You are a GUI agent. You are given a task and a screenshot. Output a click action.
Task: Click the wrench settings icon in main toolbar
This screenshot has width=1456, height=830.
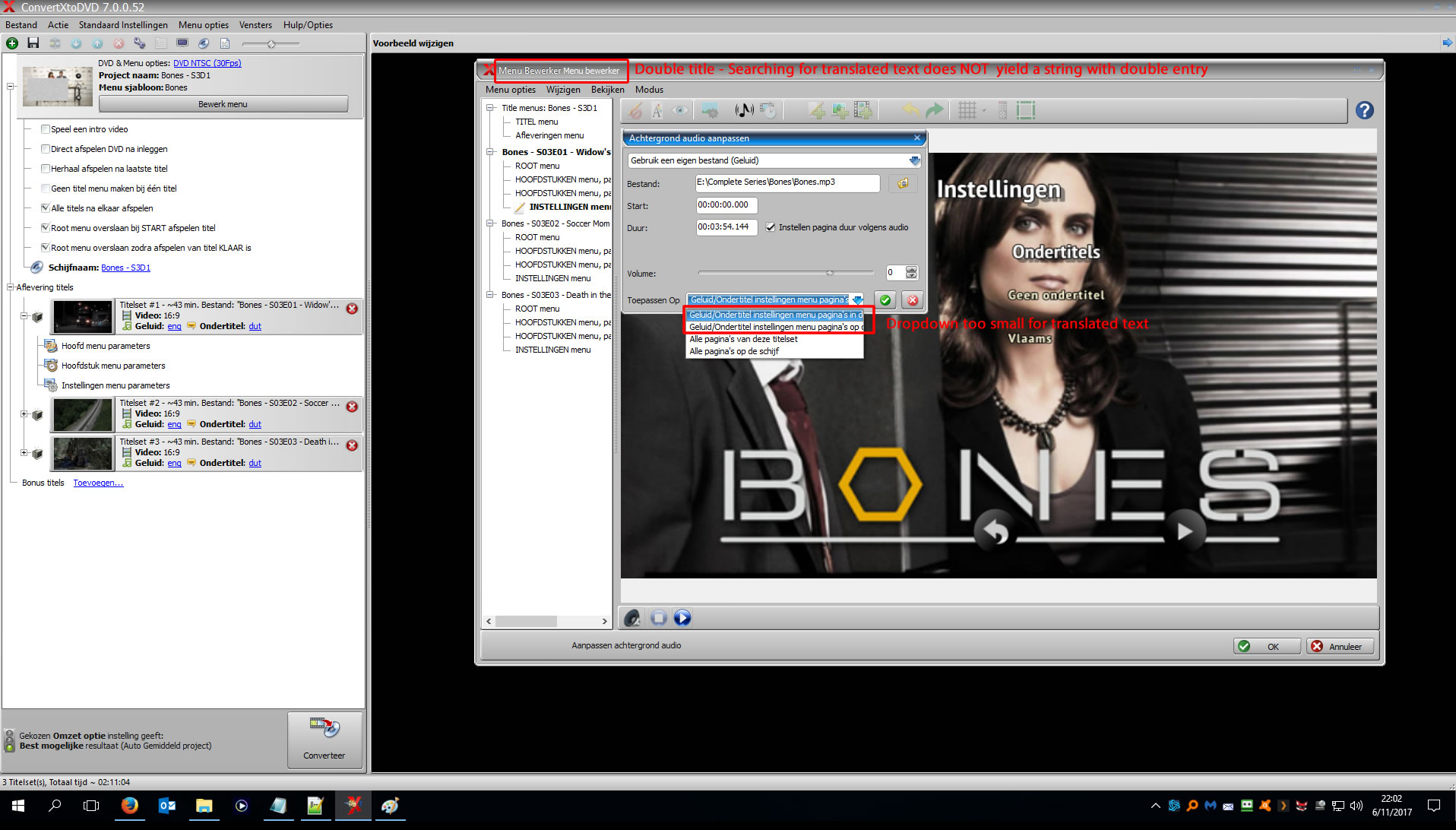(x=140, y=43)
